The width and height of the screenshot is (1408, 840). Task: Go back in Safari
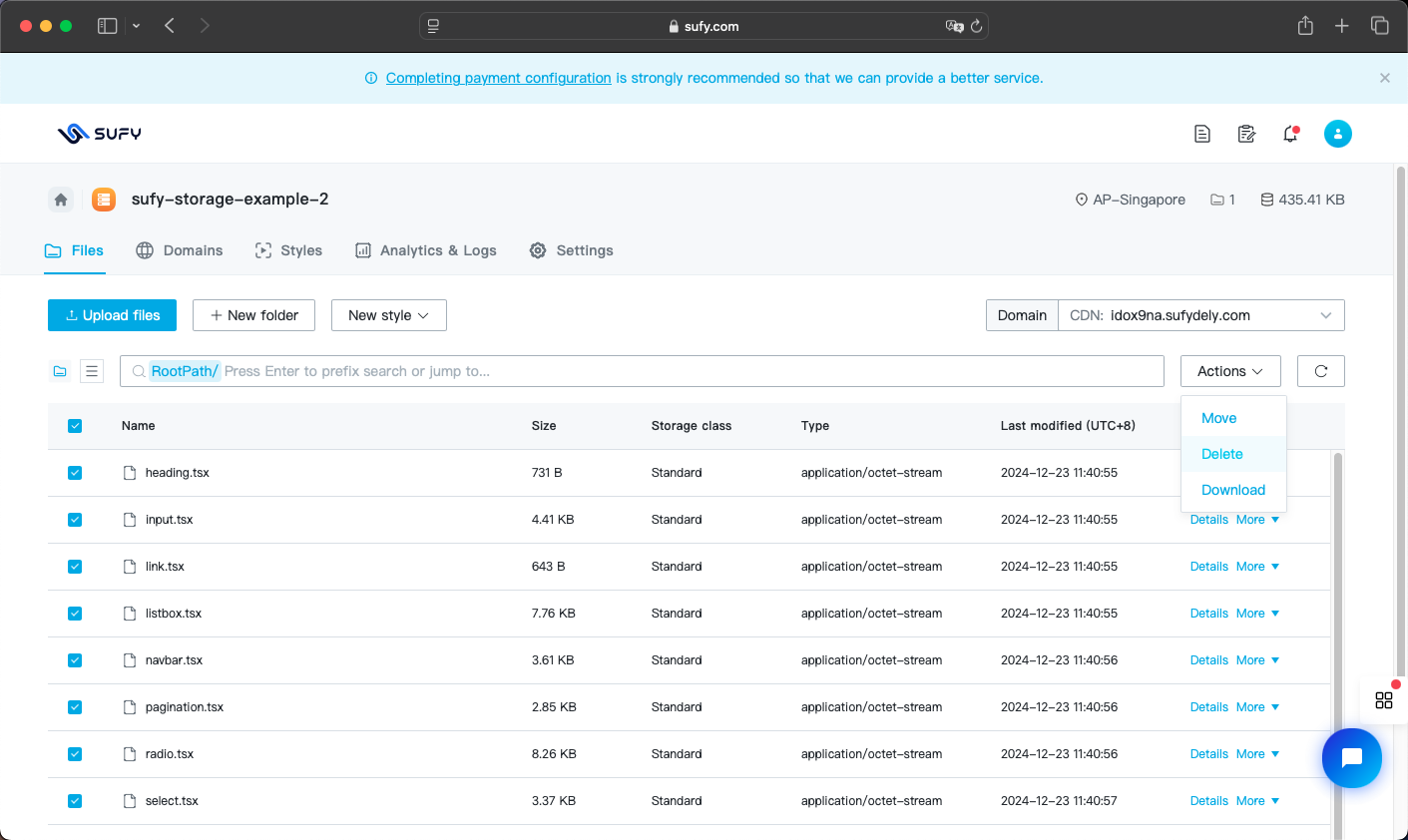pos(170,26)
